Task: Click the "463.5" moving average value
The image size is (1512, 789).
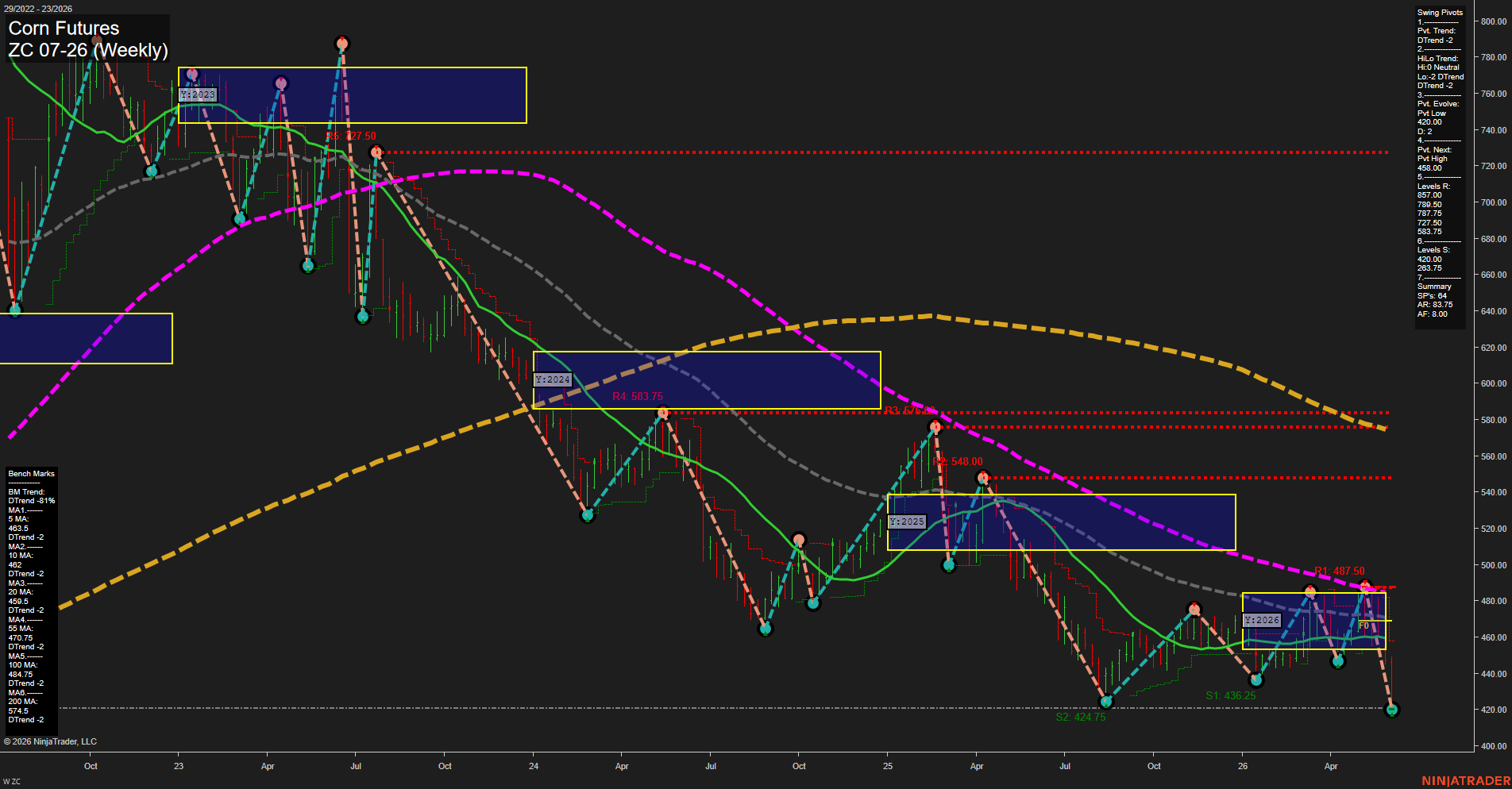Action: (x=18, y=529)
